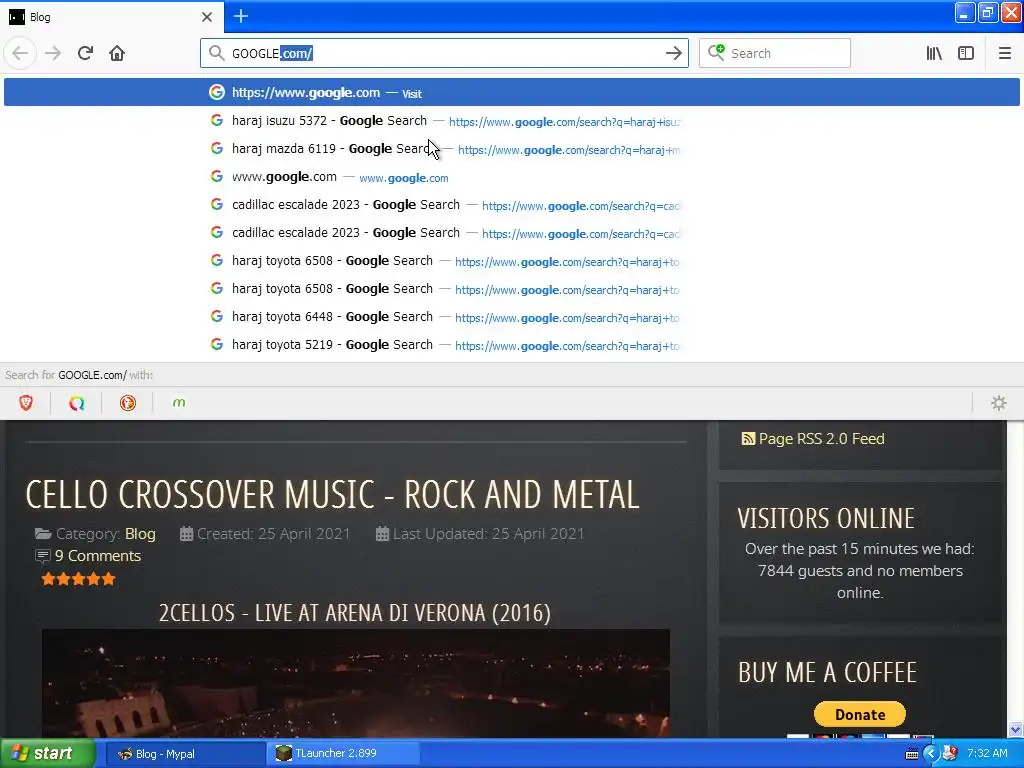Click the 7:32 AM taskbar clock
Image resolution: width=1024 pixels, height=768 pixels.
click(x=987, y=754)
